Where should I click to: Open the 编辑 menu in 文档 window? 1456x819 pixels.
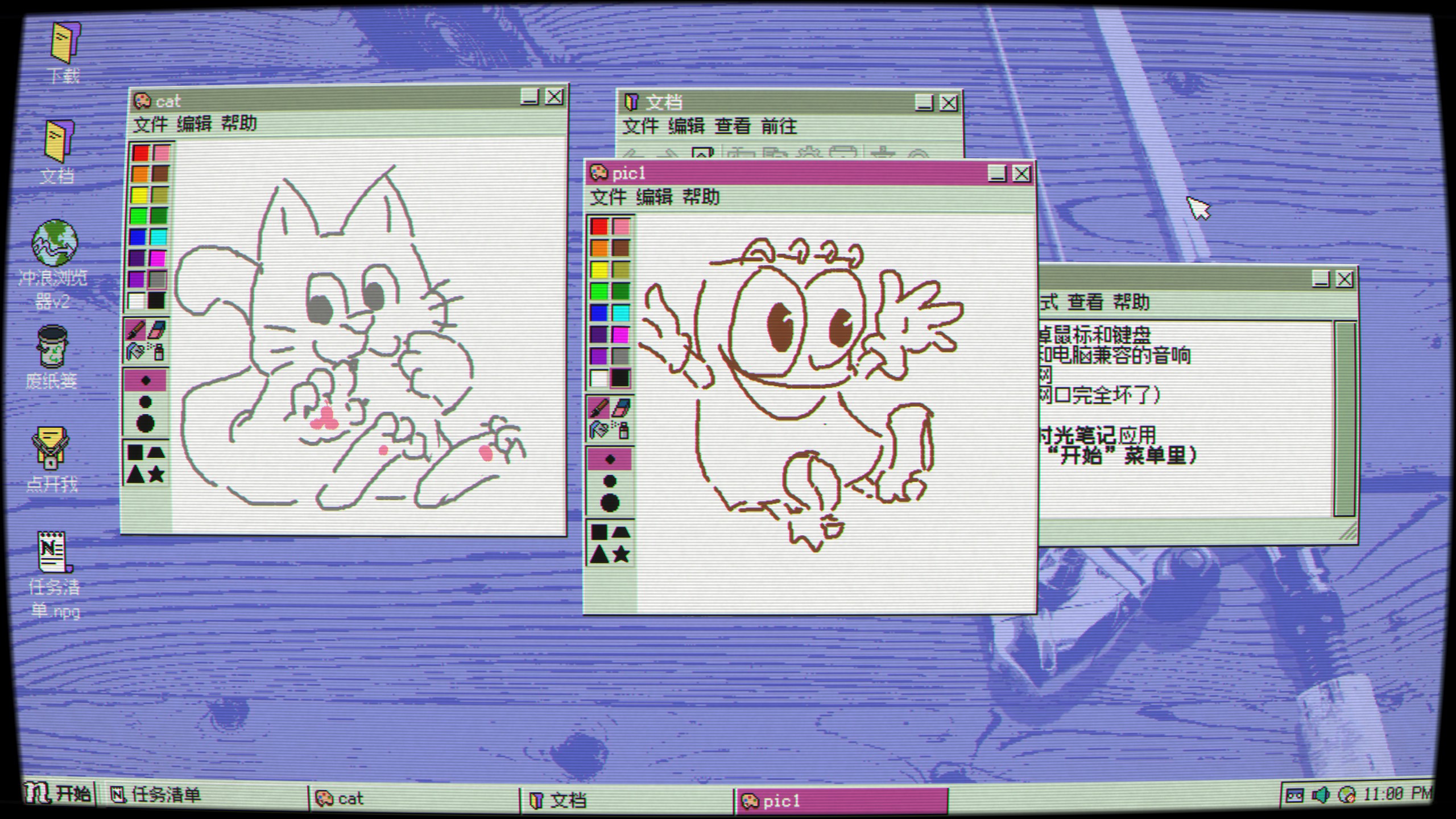(686, 126)
